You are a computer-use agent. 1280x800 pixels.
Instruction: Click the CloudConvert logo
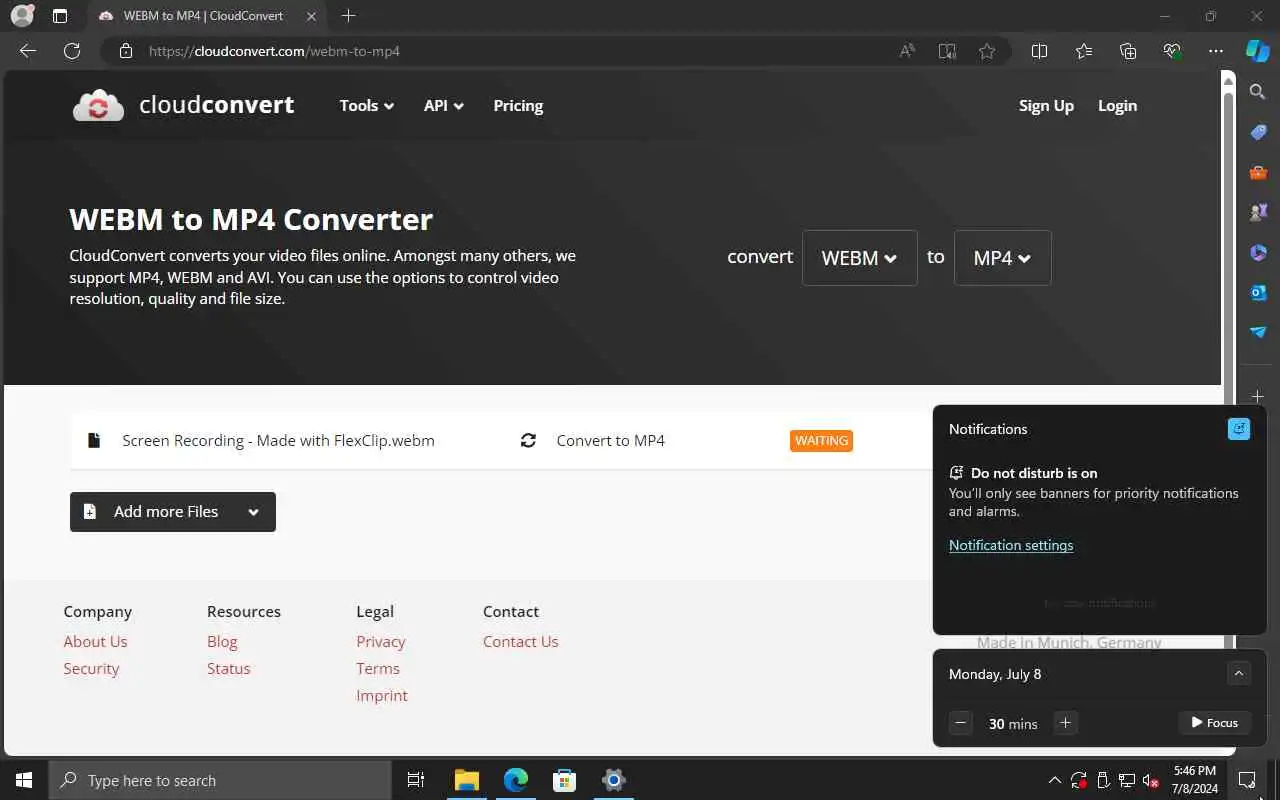point(183,105)
